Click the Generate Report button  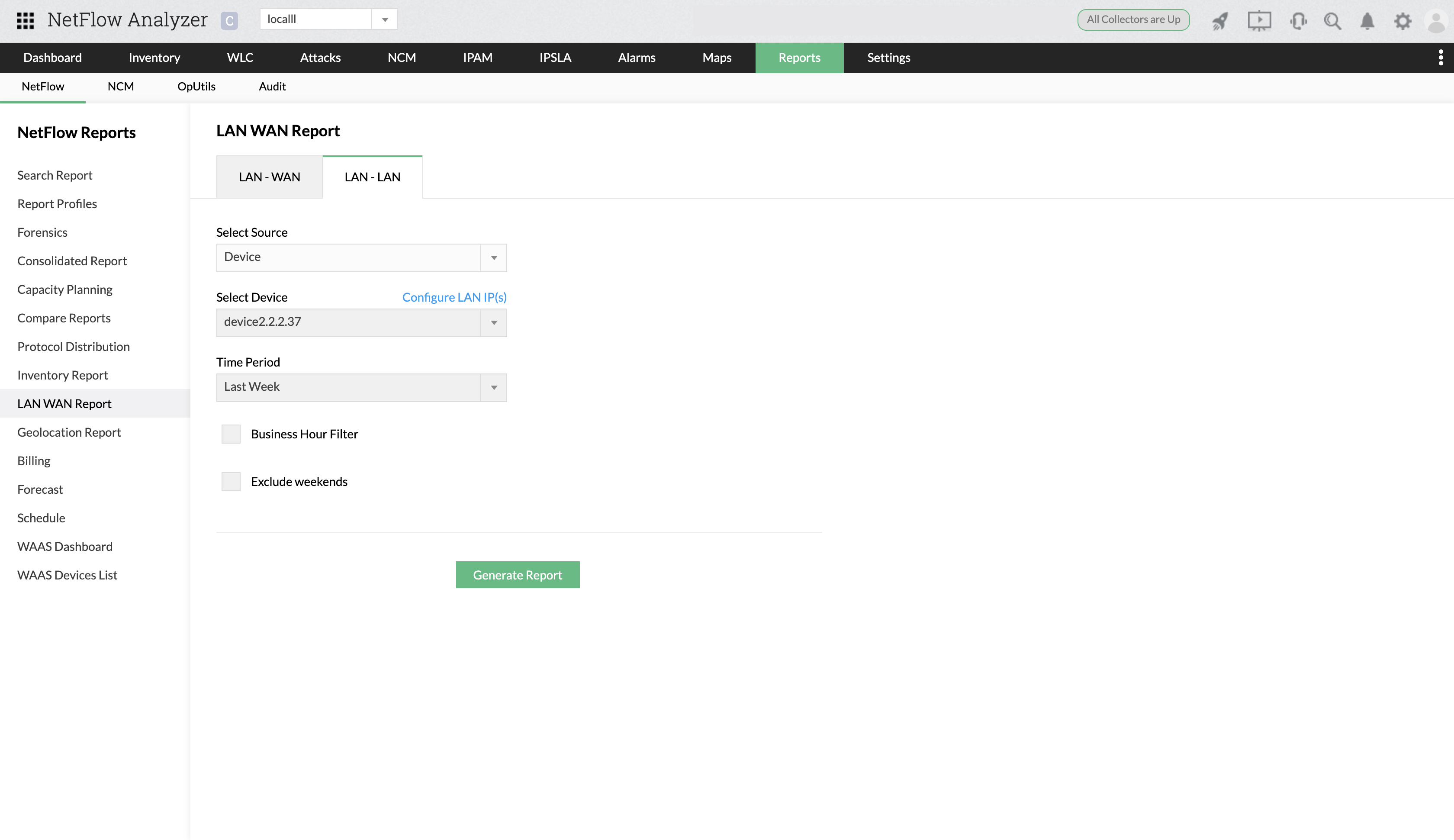click(x=518, y=574)
